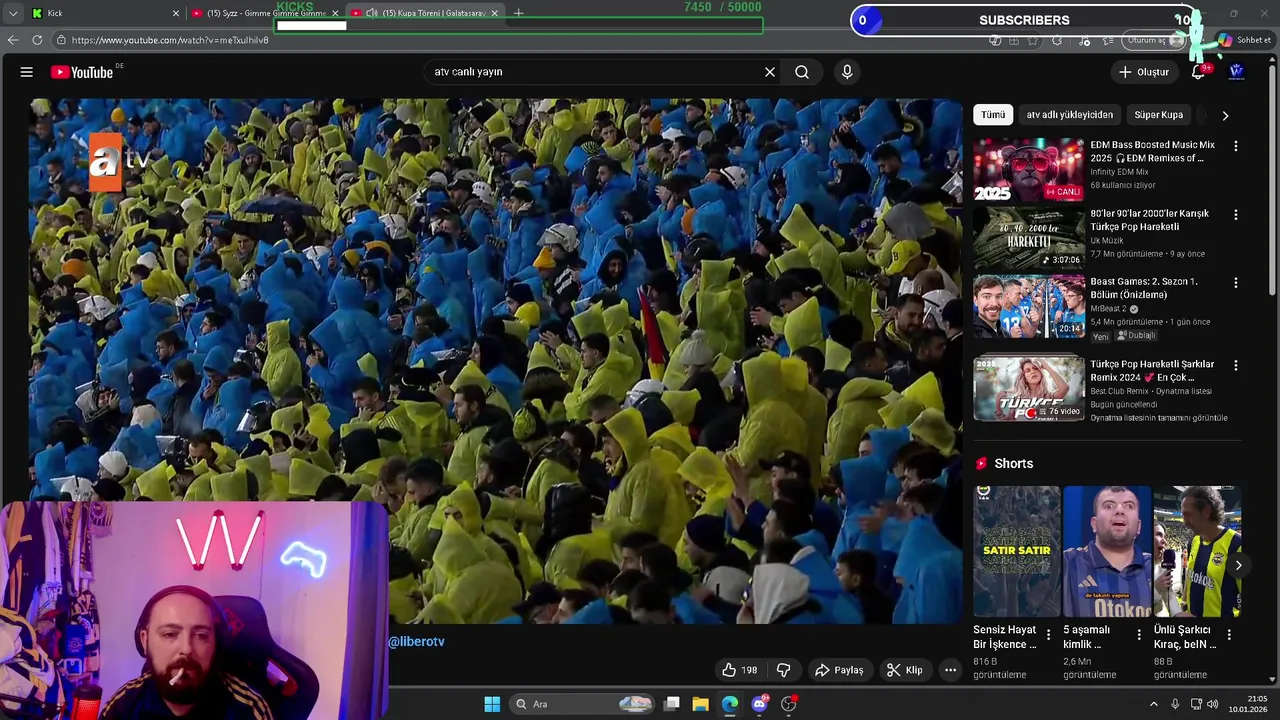Select the atv adlı yükleyiciden chip
The image size is (1280, 720).
click(x=1069, y=115)
